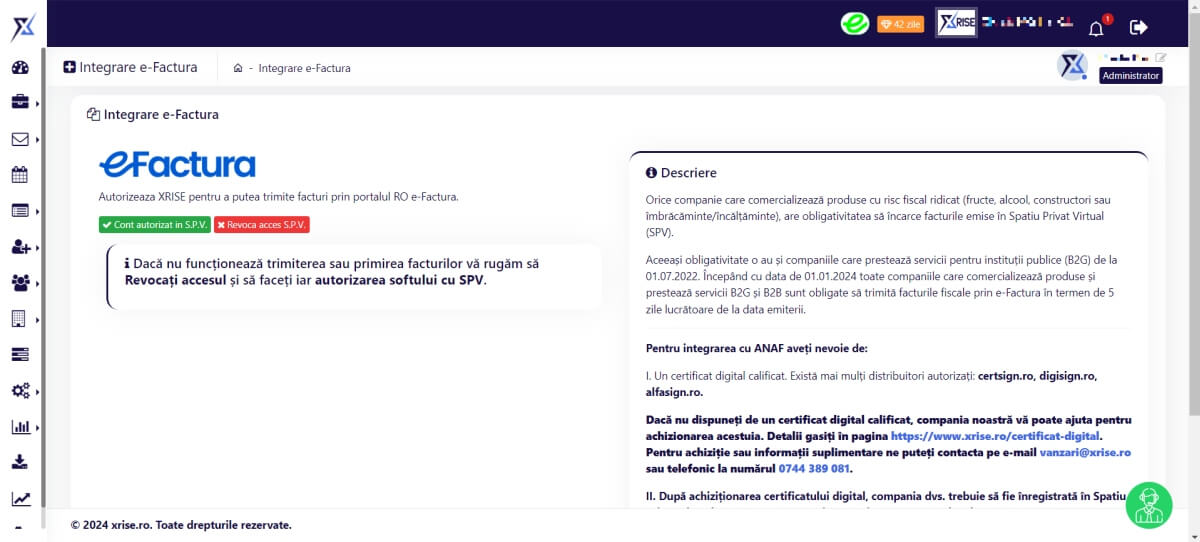Open the settings gears icon in sidebar
This screenshot has height=542, width=1200.
pyautogui.click(x=20, y=390)
